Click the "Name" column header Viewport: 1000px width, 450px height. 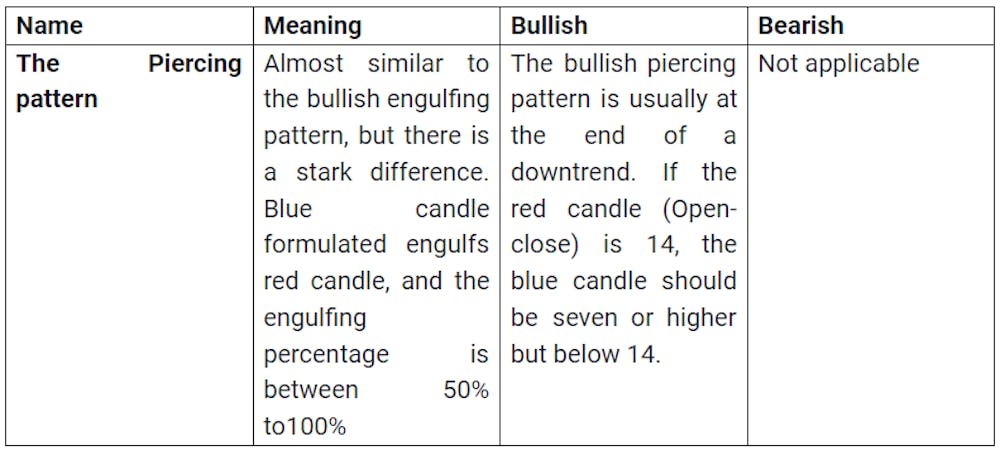point(50,25)
